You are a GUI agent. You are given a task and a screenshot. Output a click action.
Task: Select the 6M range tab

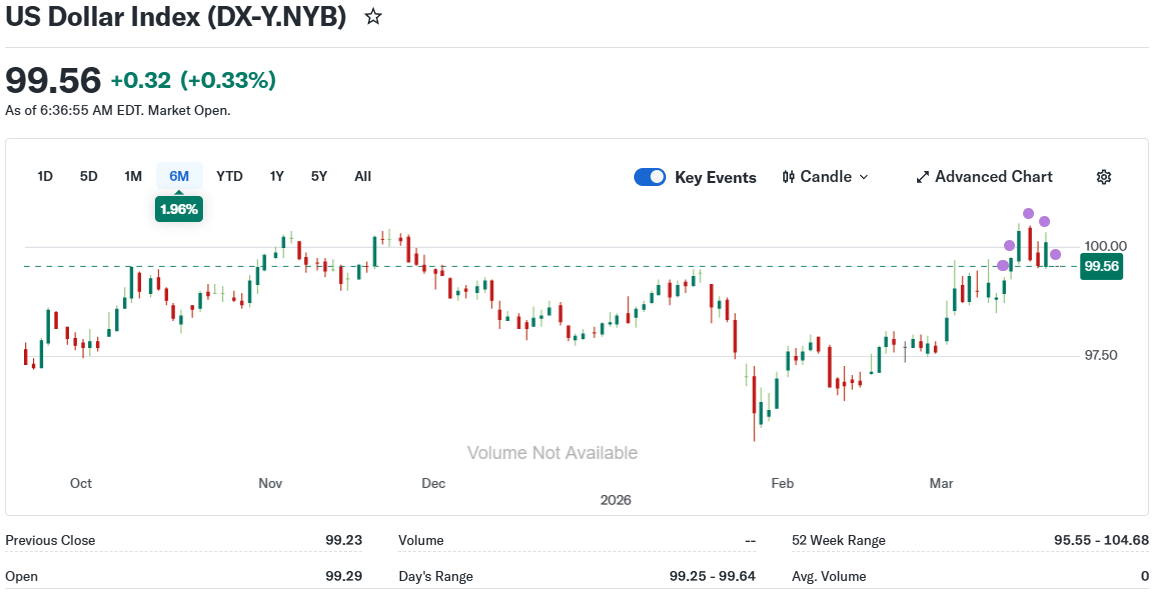click(x=179, y=176)
